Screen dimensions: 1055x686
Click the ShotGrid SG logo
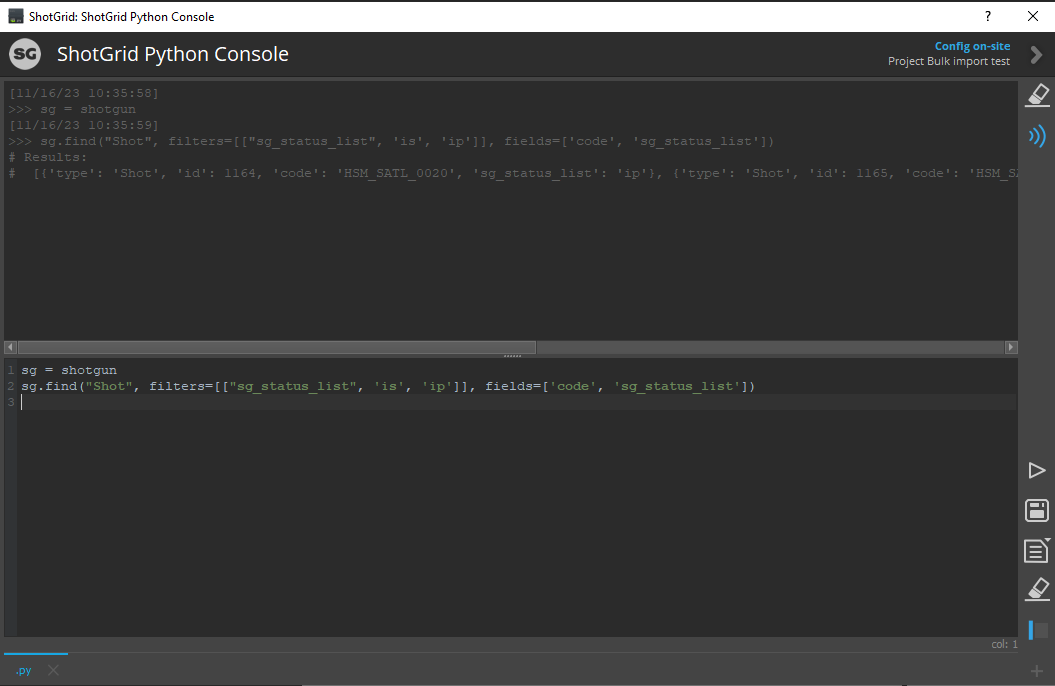24,54
